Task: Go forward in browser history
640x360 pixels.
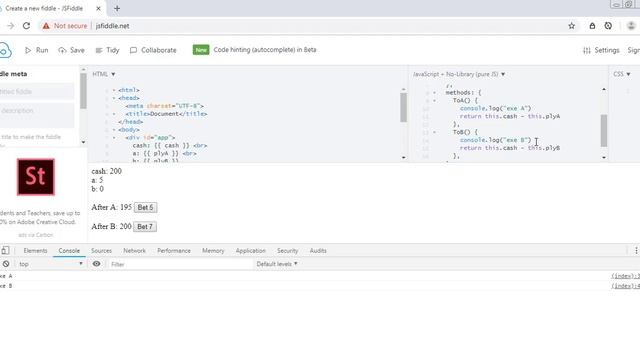Action: point(11,26)
